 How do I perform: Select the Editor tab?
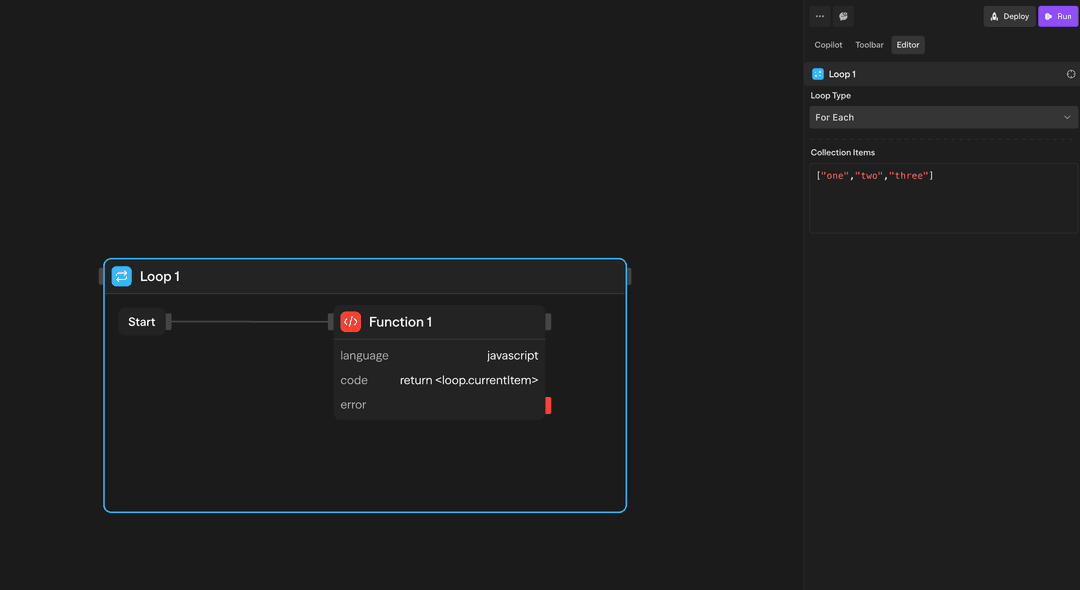(908, 45)
